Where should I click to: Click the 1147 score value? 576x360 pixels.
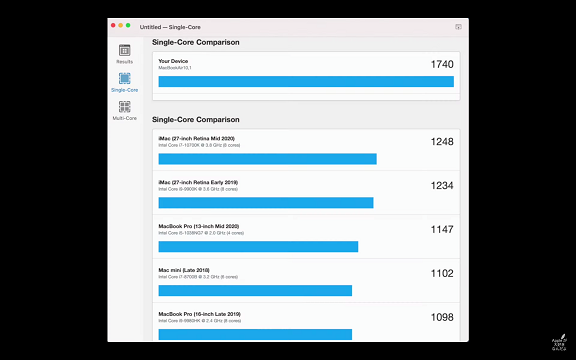pyautogui.click(x=442, y=230)
